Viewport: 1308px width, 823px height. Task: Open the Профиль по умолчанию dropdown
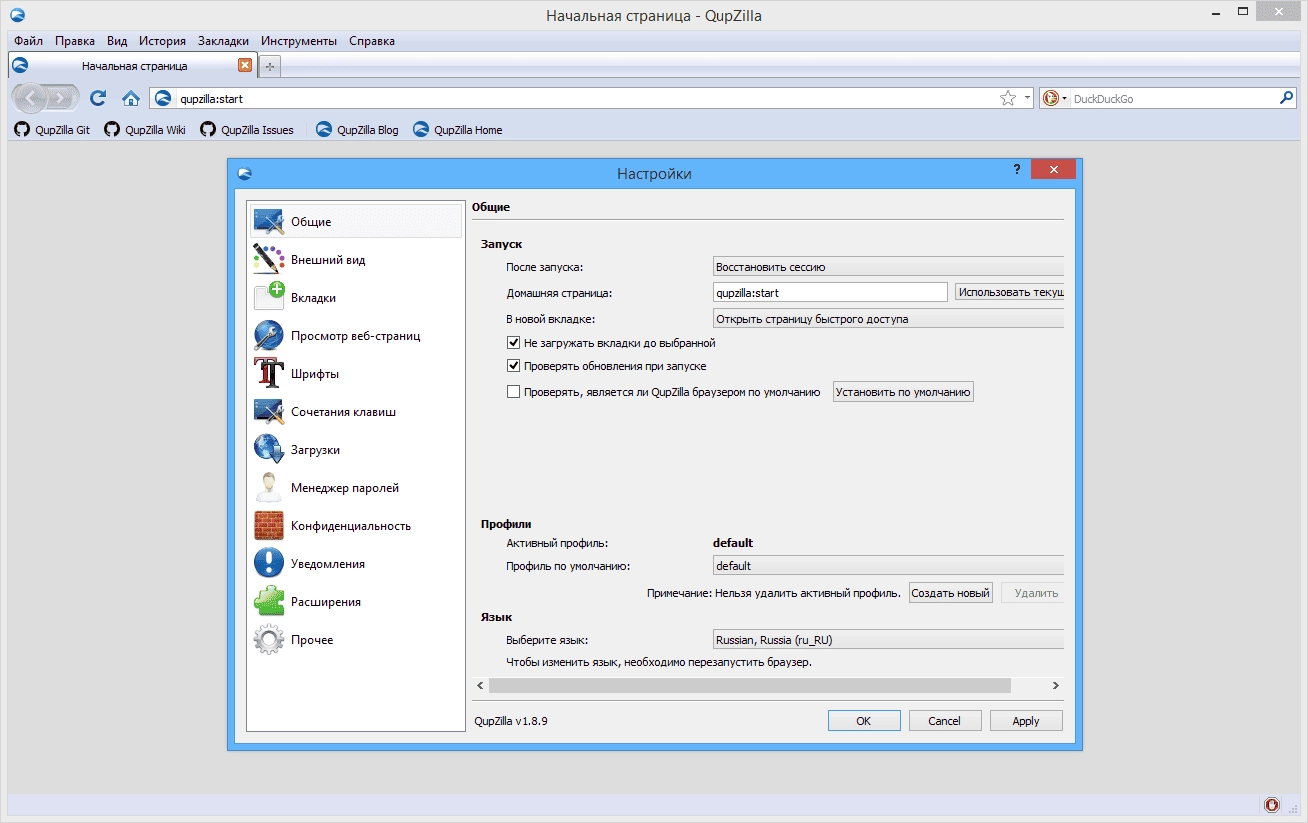coord(888,566)
